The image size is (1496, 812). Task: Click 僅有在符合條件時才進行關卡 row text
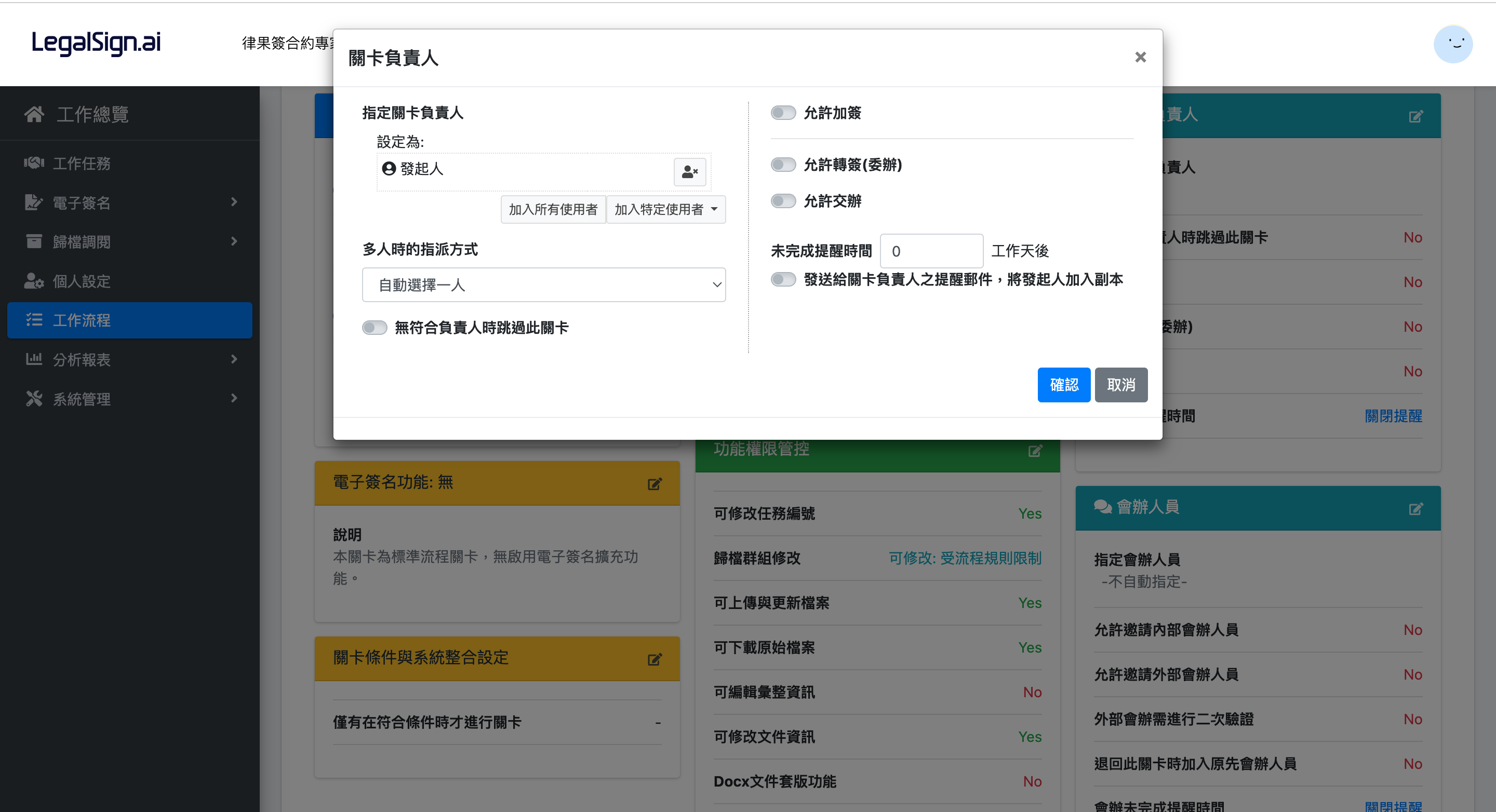coord(427,722)
